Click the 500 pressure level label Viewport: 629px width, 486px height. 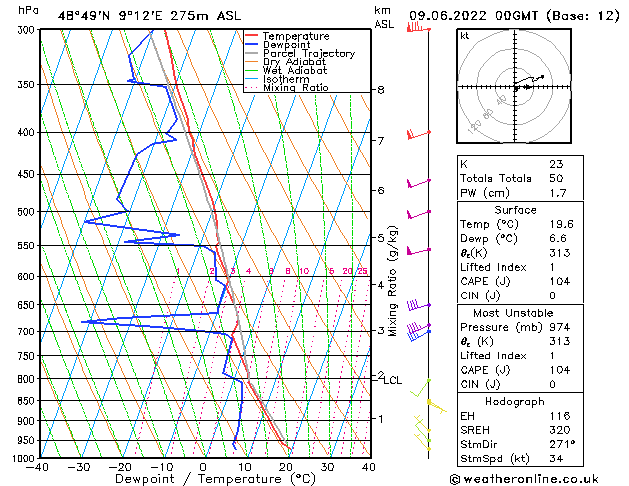click(28, 212)
